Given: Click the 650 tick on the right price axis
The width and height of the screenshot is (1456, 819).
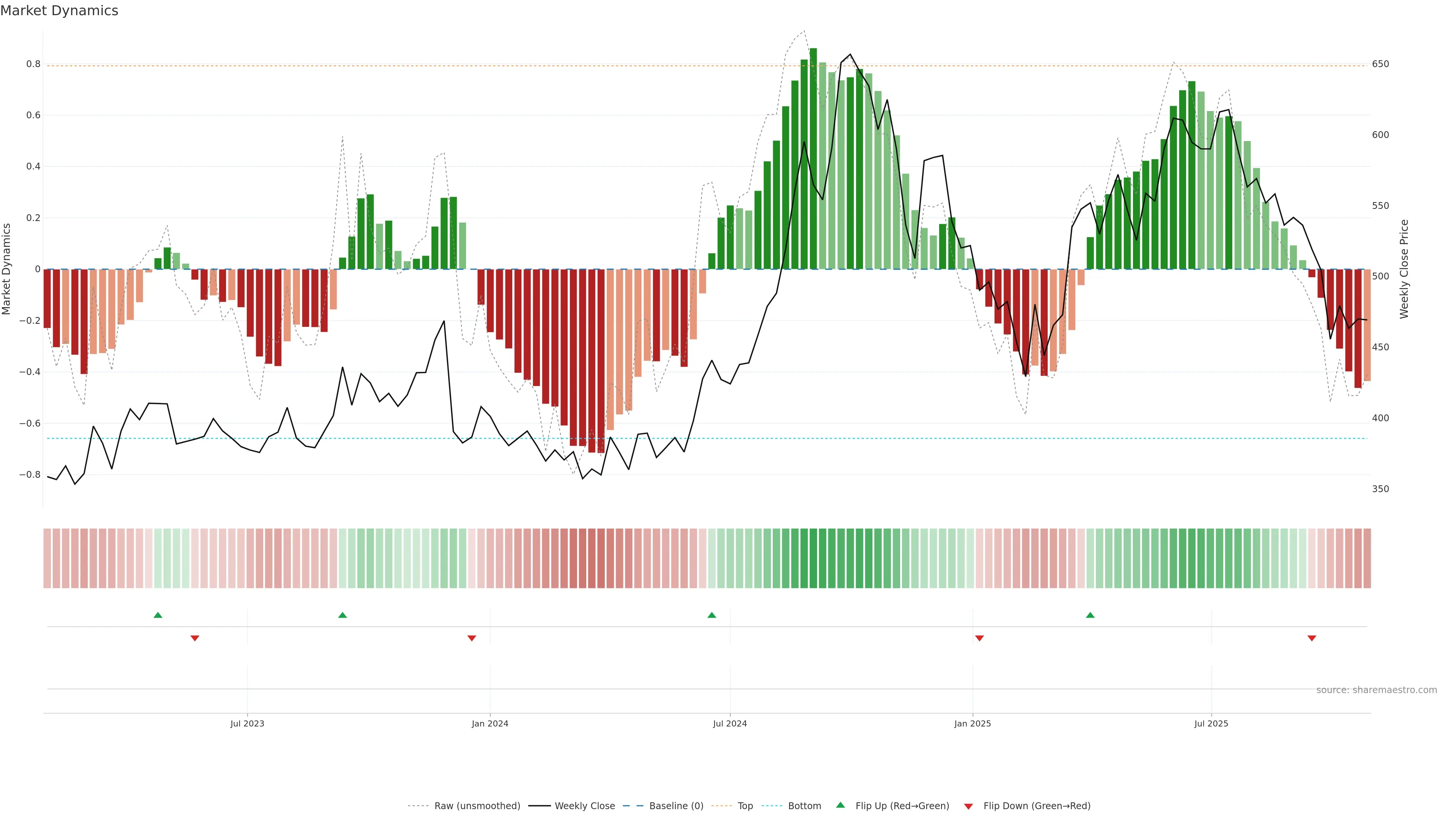Looking at the screenshot, I should click(x=1380, y=64).
